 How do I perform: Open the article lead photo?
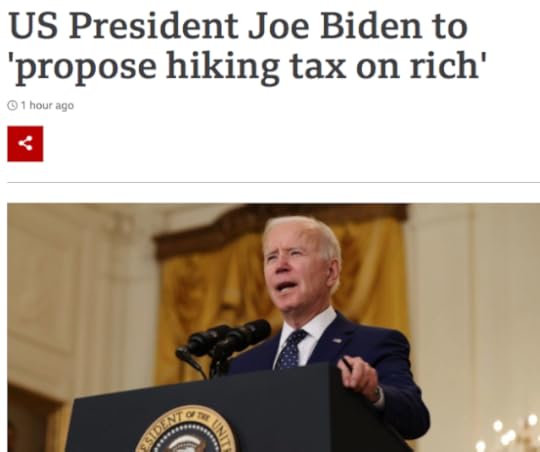pos(273,328)
